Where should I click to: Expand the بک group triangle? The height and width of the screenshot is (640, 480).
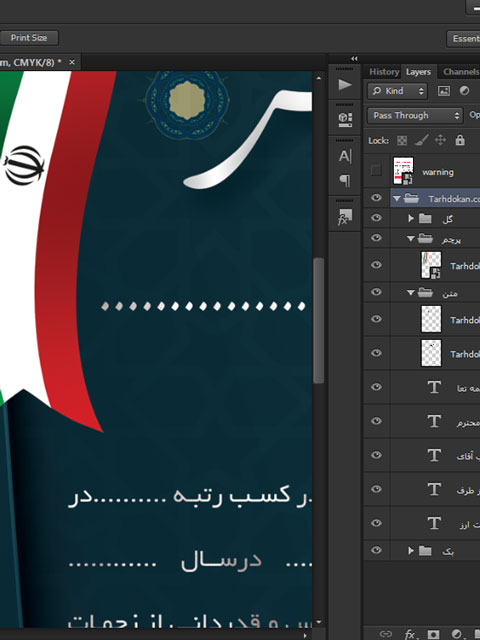coord(411,551)
